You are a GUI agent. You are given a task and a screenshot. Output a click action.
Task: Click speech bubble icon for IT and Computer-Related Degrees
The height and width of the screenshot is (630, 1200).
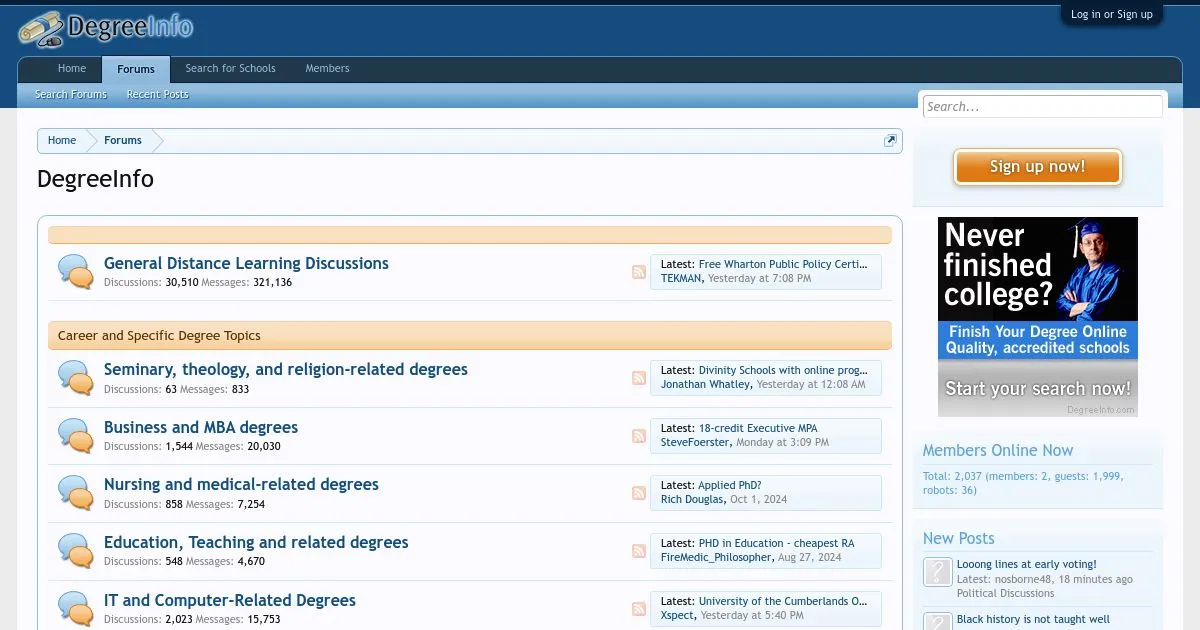(76, 608)
